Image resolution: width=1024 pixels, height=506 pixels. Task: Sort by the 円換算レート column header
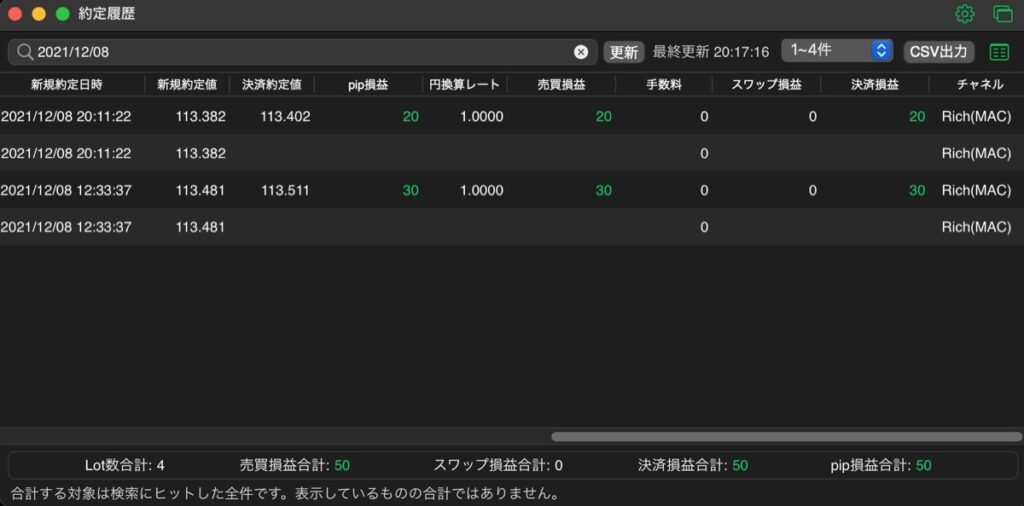[464, 84]
